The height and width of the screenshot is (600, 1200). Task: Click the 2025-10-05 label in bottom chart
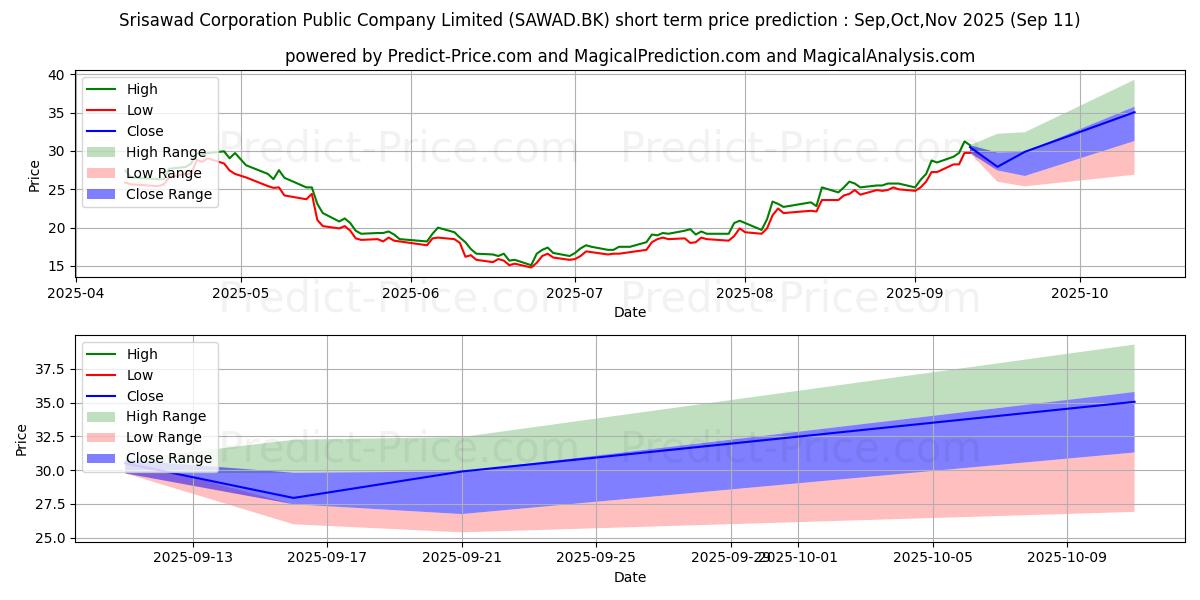933,559
